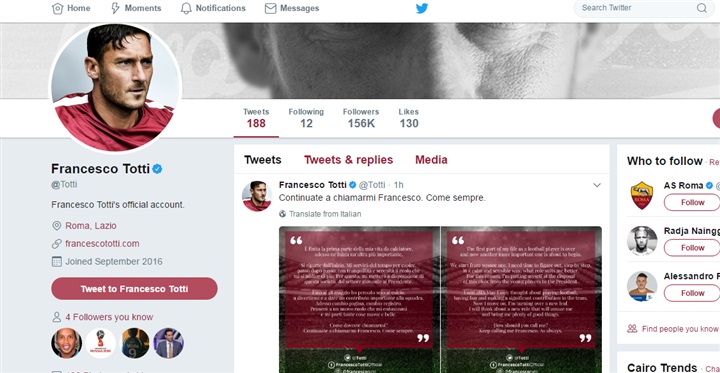Click the search magnifier icon

coord(702,8)
